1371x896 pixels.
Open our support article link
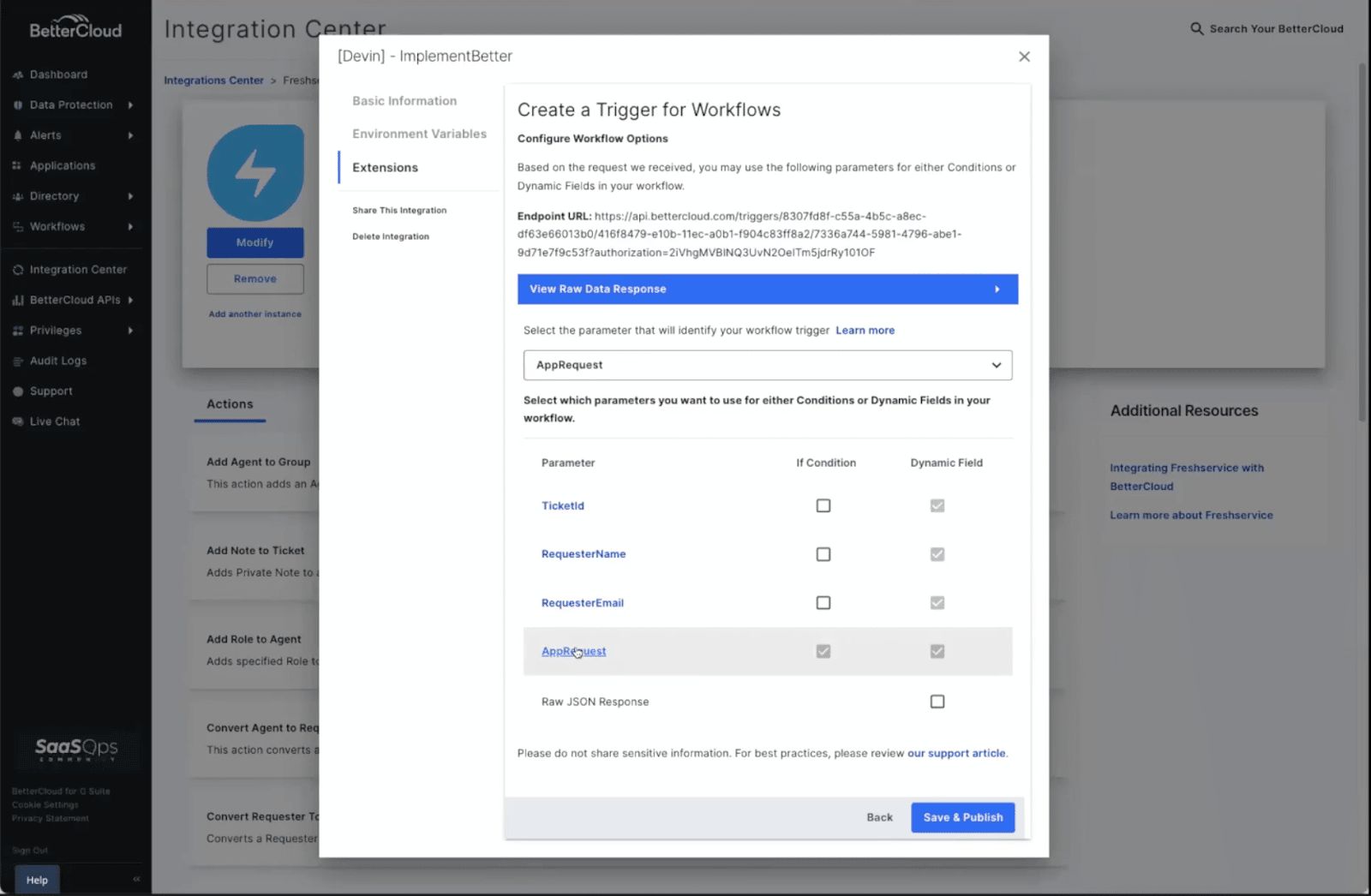(x=956, y=753)
